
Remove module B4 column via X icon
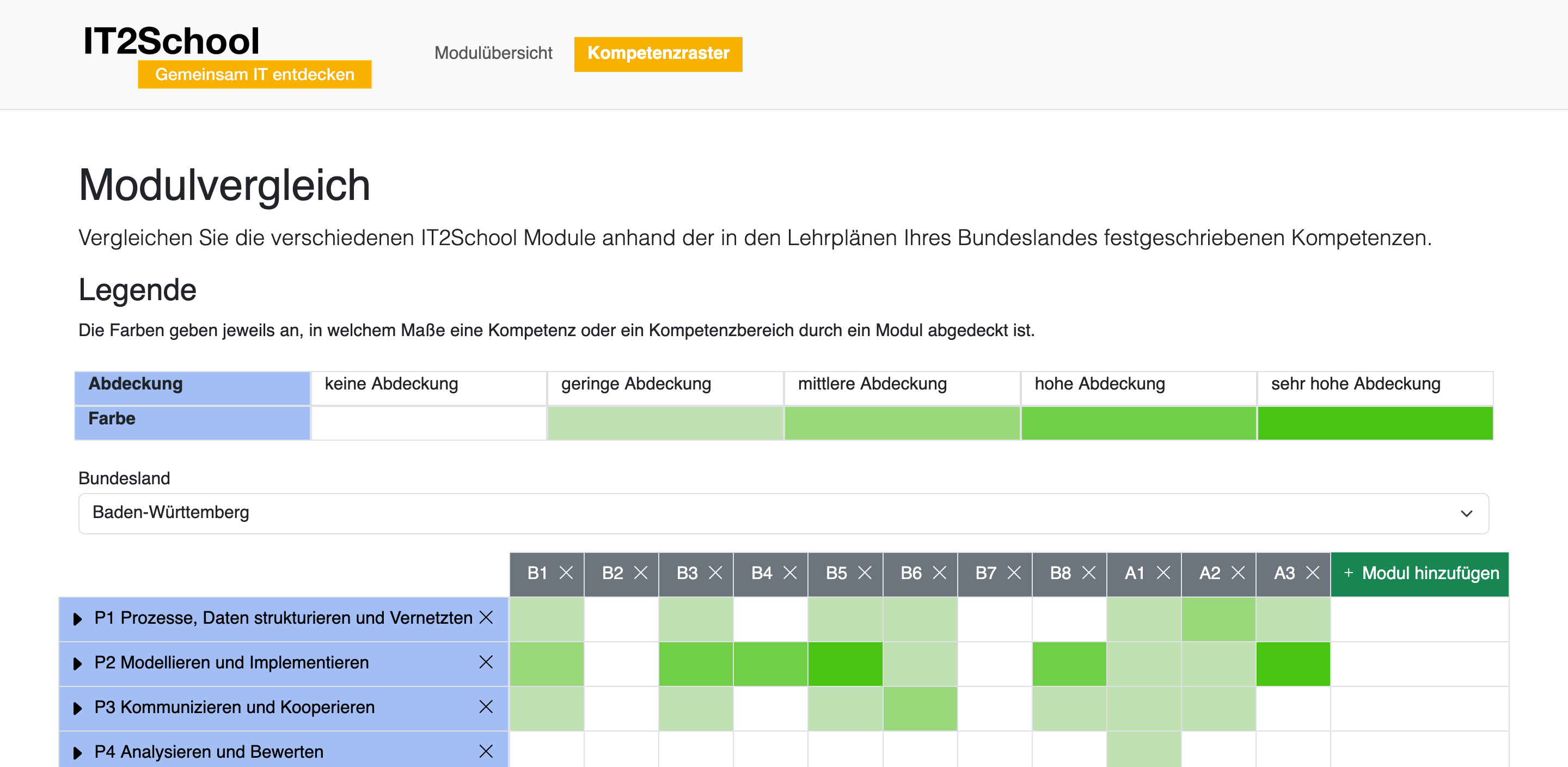point(790,573)
